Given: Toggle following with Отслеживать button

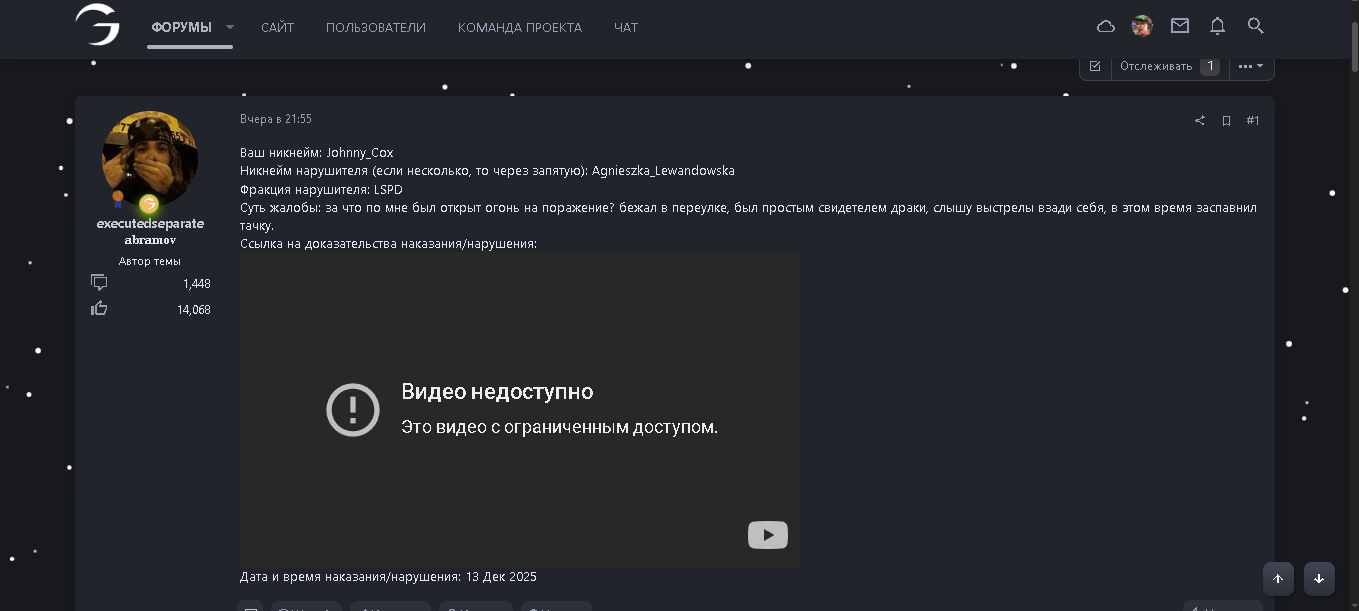Looking at the screenshot, I should (x=1156, y=67).
